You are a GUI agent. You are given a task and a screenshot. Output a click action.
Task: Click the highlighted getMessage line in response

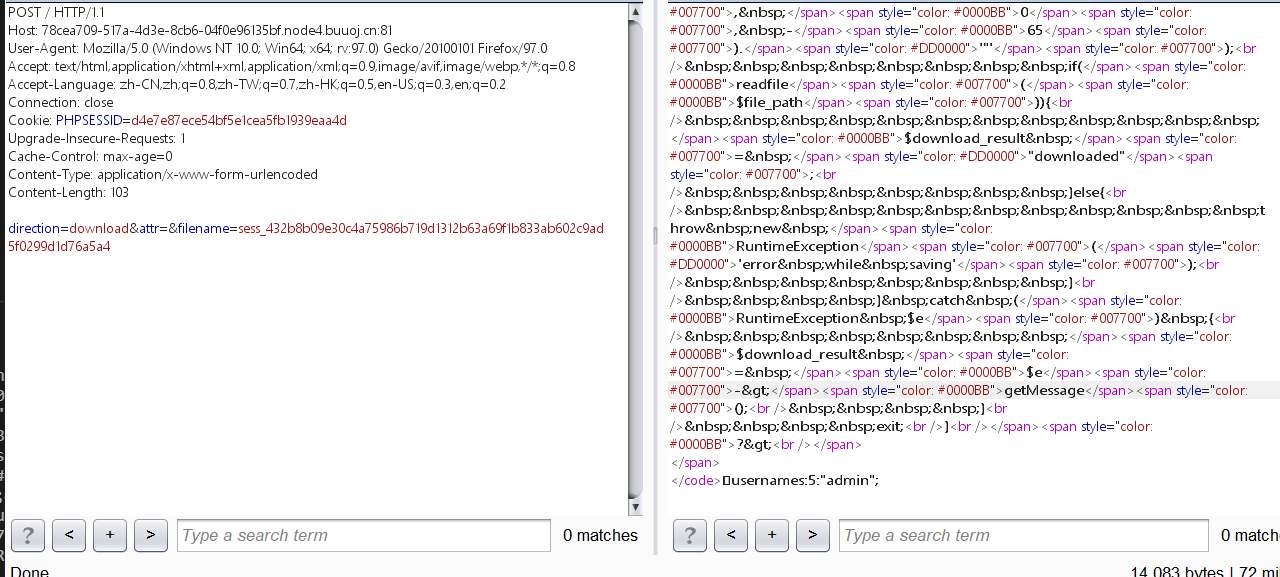[974, 390]
